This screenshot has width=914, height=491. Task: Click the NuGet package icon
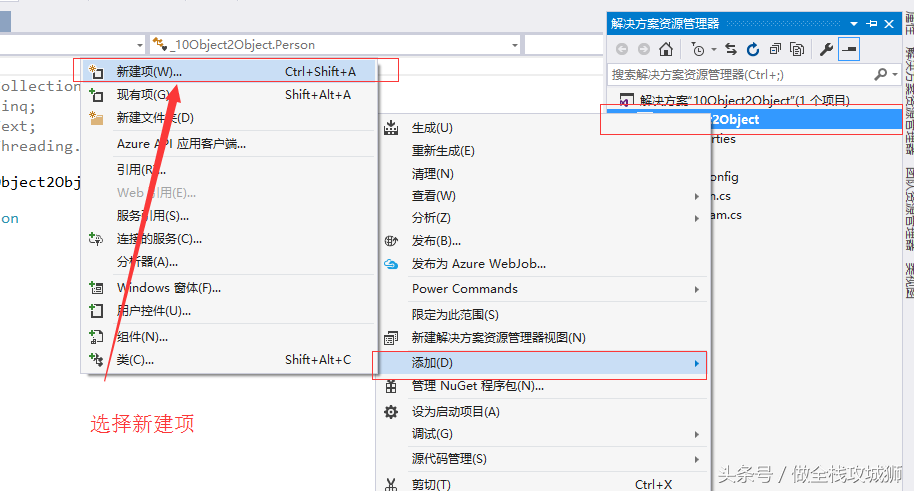391,386
